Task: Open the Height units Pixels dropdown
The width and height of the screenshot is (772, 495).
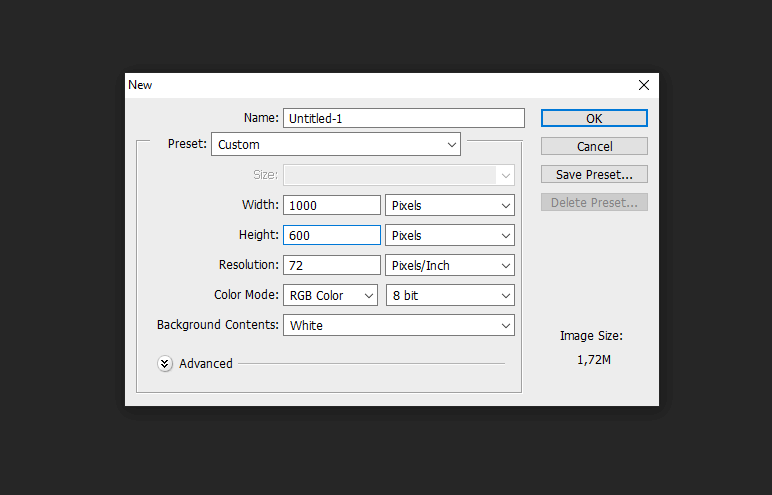Action: [450, 235]
